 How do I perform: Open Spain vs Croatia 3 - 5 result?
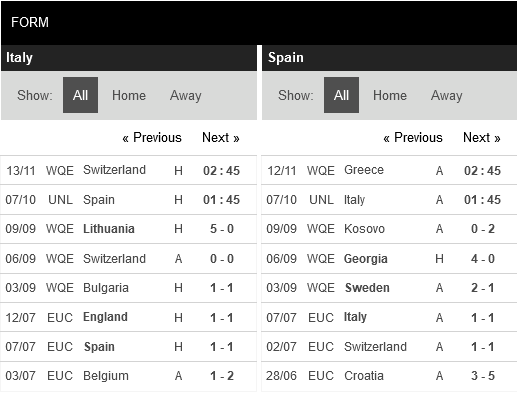389,376
